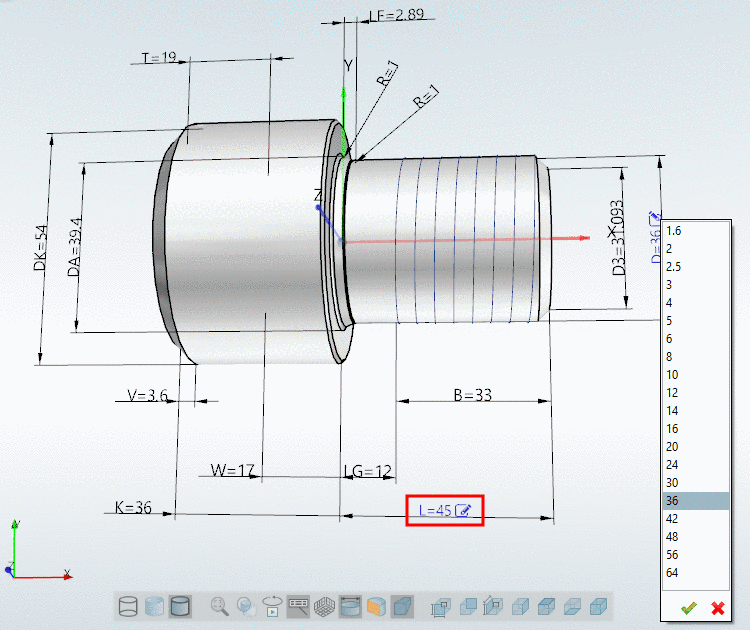Click the W=17 dimension label
750x630 pixels.
232,470
